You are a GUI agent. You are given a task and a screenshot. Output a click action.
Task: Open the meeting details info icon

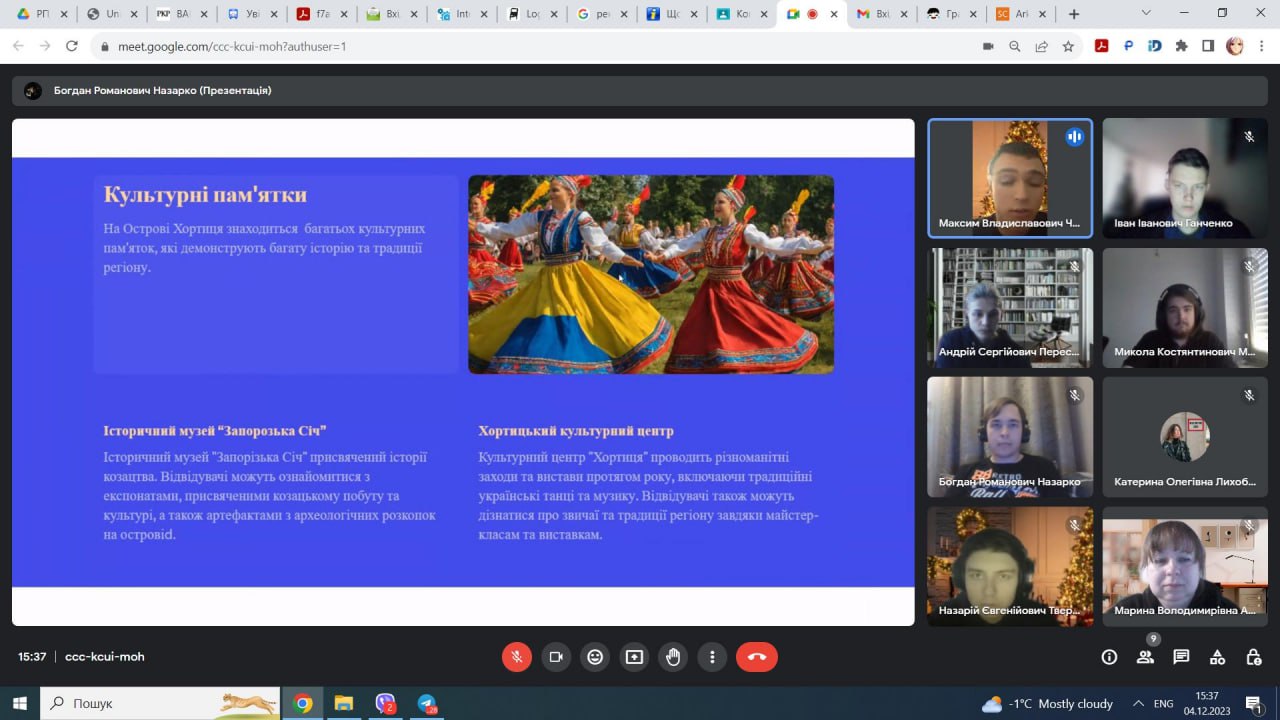coord(1109,657)
